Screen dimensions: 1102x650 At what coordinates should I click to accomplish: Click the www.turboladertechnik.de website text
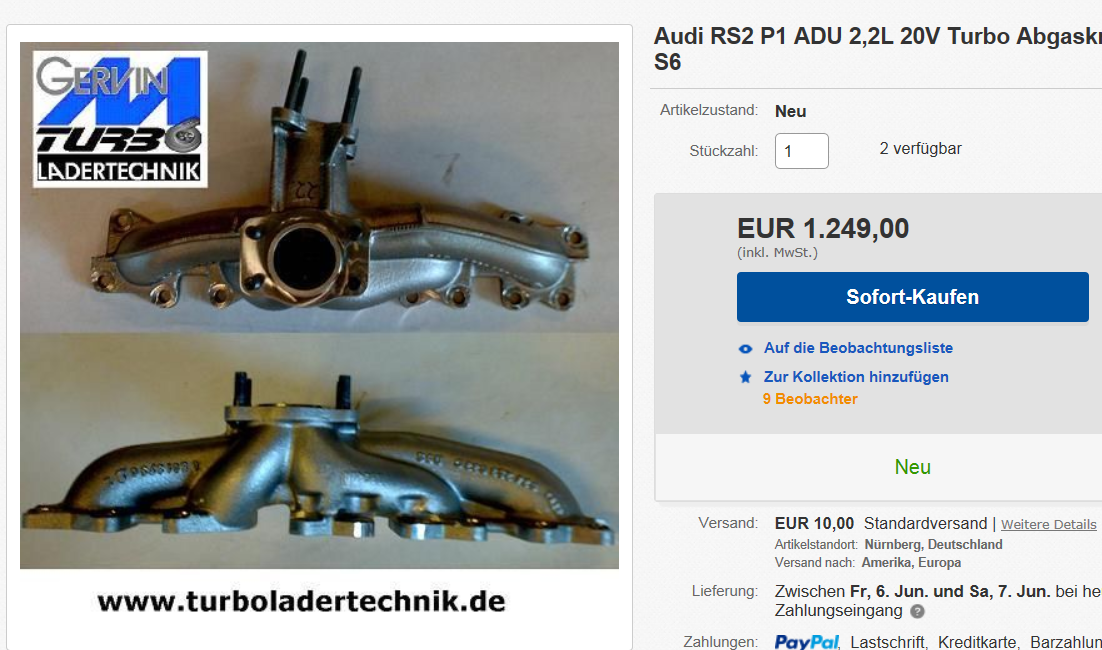click(x=302, y=602)
